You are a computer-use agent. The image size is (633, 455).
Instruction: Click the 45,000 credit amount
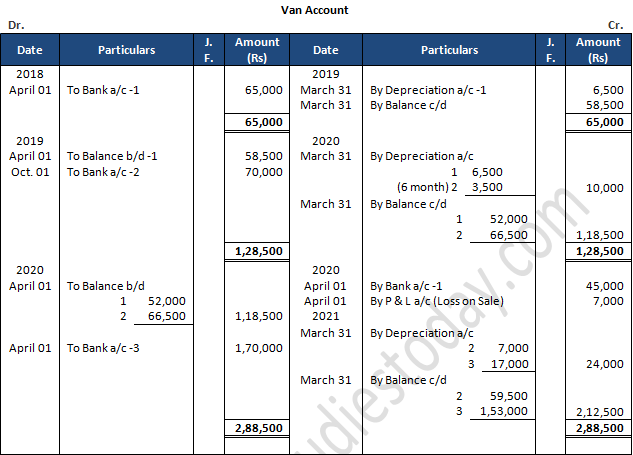tap(605, 286)
